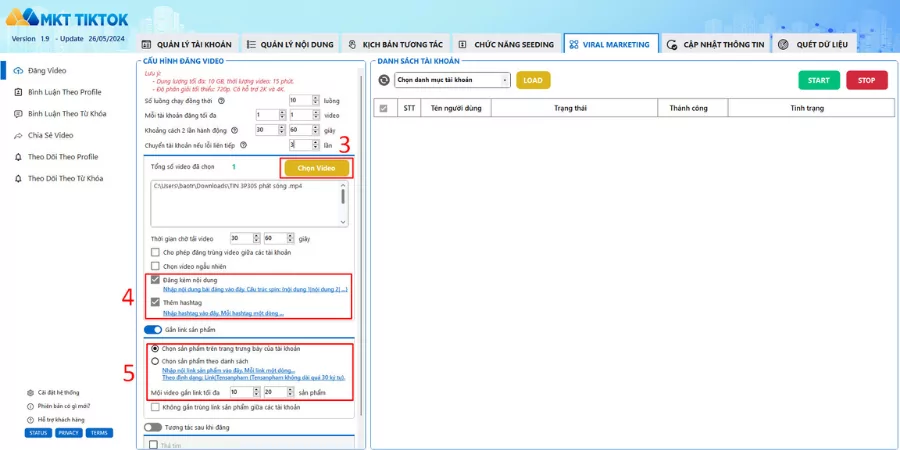900x450 pixels.
Task: Open the Quản Lý Tài Khoản tab
Action: coord(187,44)
